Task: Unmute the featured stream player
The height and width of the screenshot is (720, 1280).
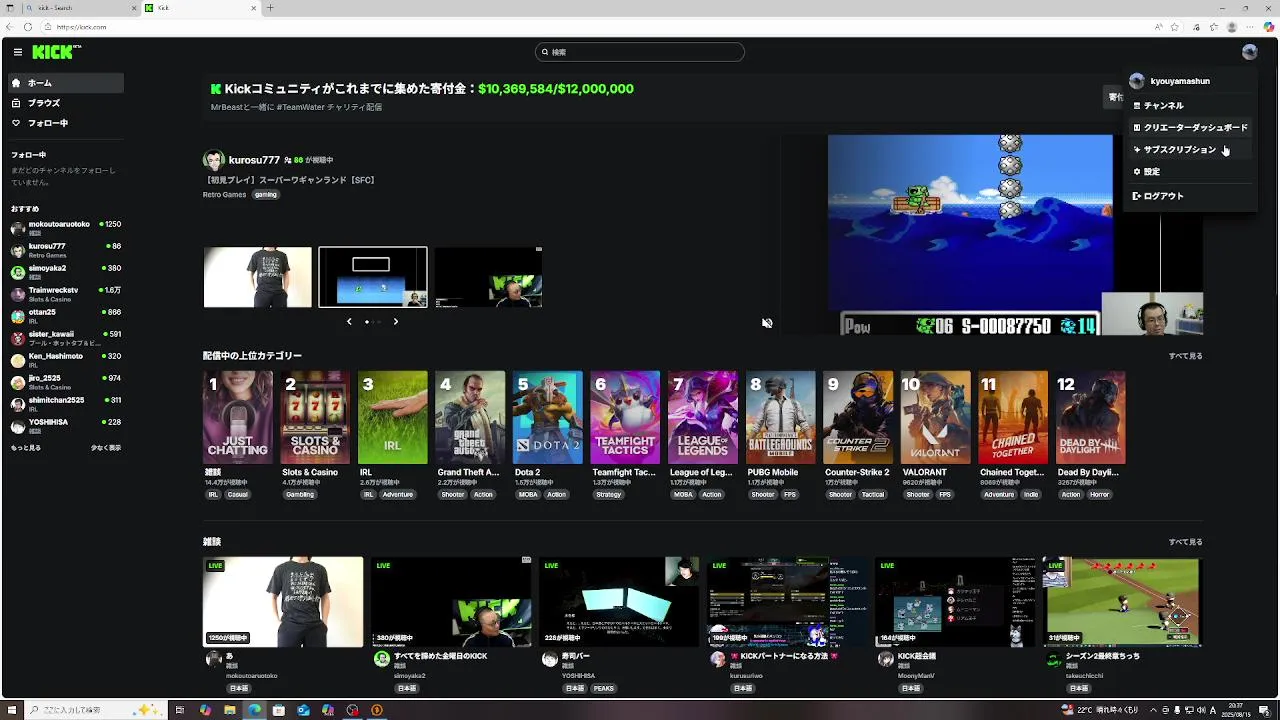Action: [767, 323]
